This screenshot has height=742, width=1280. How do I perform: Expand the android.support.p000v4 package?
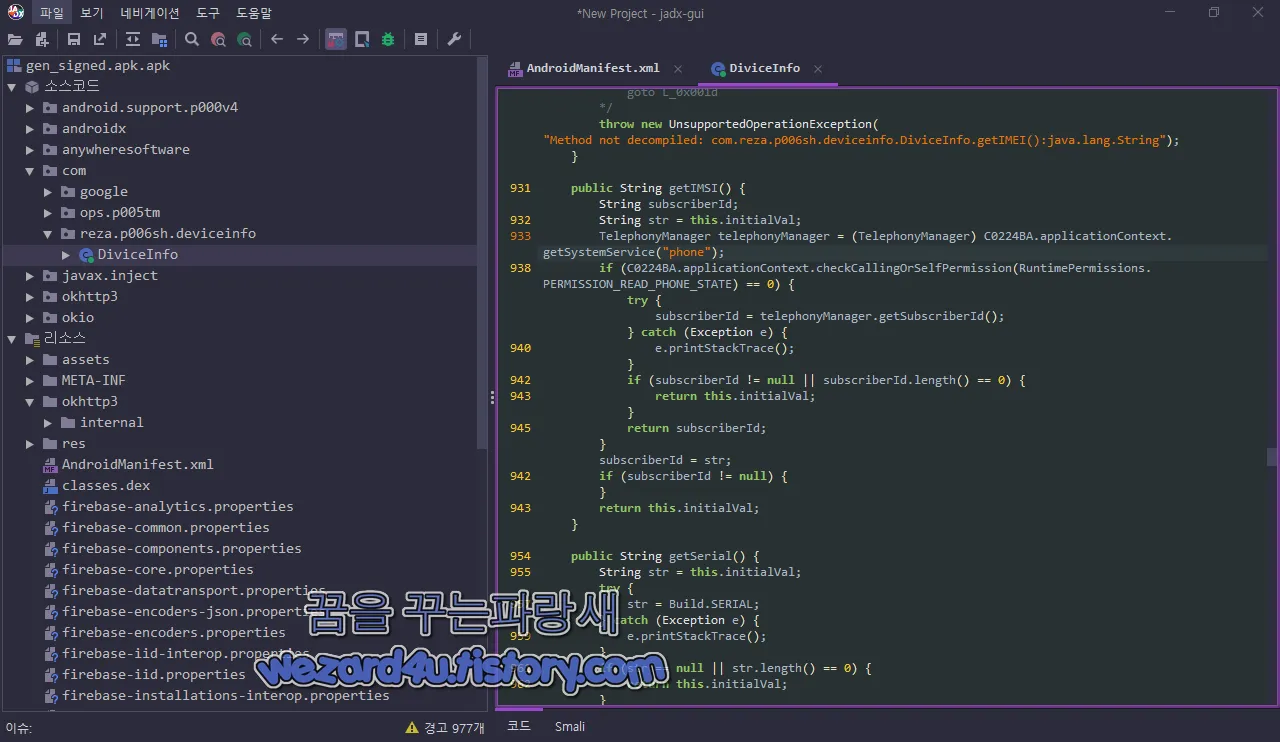tap(30, 108)
